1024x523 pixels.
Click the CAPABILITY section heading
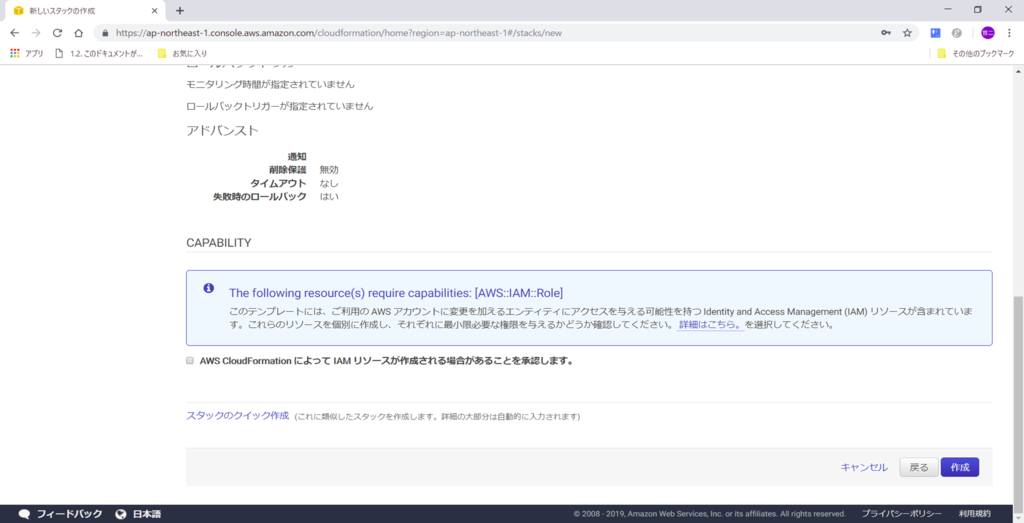pos(219,243)
